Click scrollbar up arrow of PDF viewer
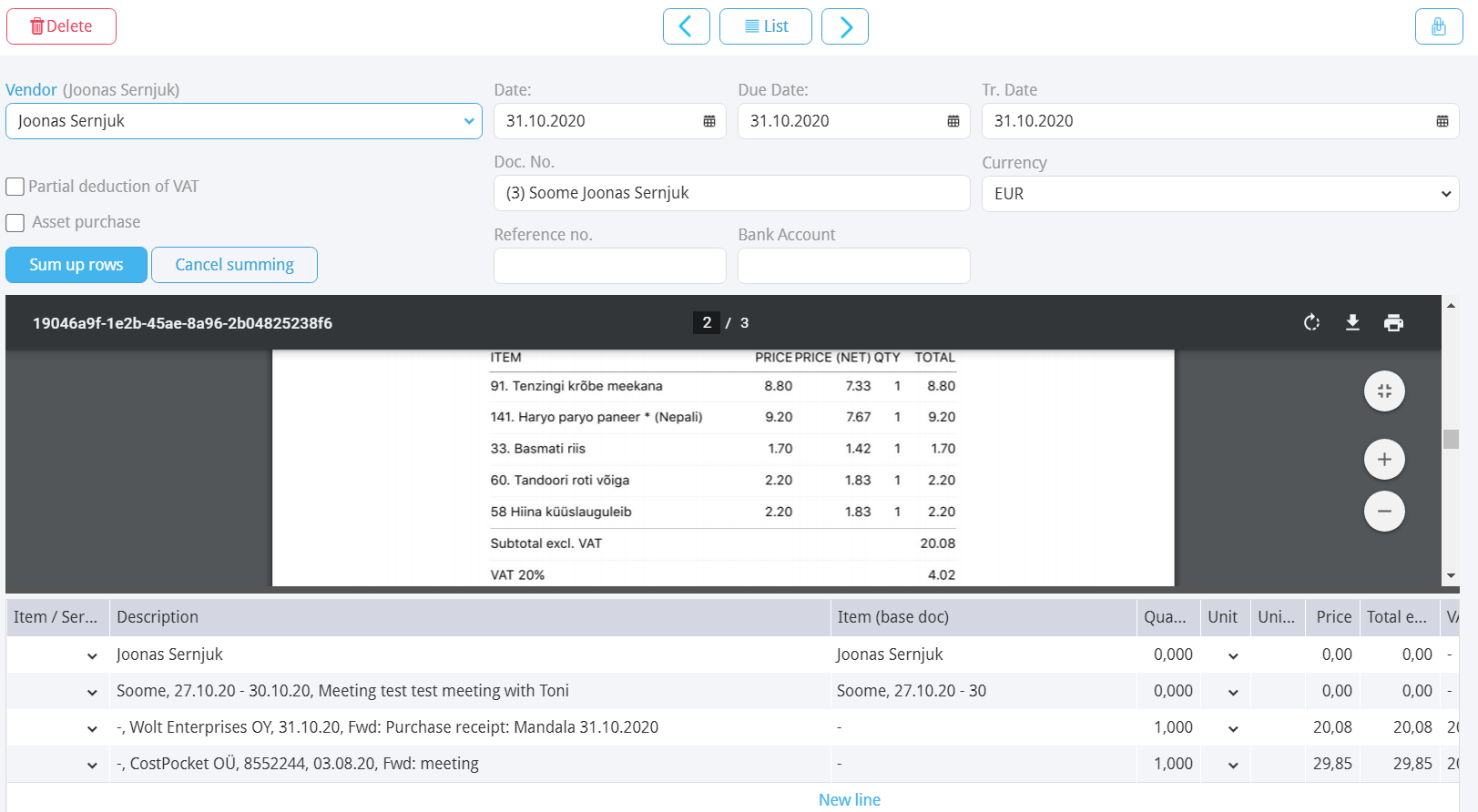The height and width of the screenshot is (812, 1478). (x=1451, y=306)
